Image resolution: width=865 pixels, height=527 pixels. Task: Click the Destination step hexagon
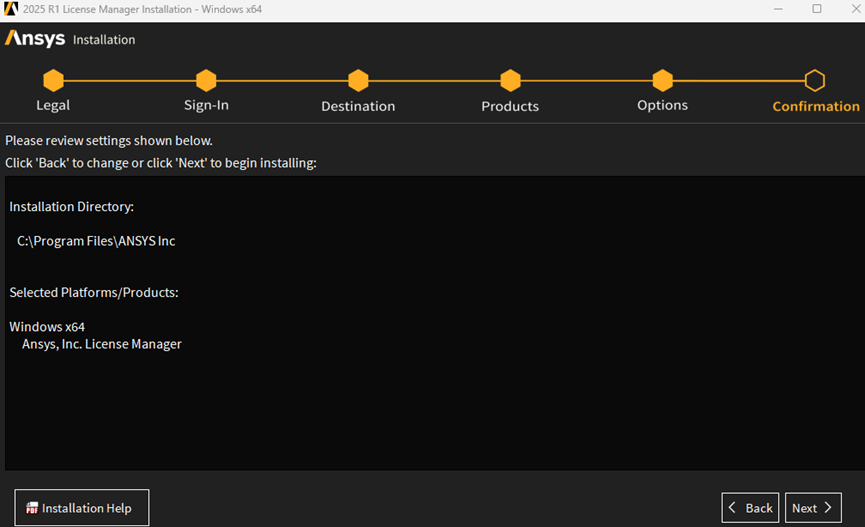pos(358,81)
